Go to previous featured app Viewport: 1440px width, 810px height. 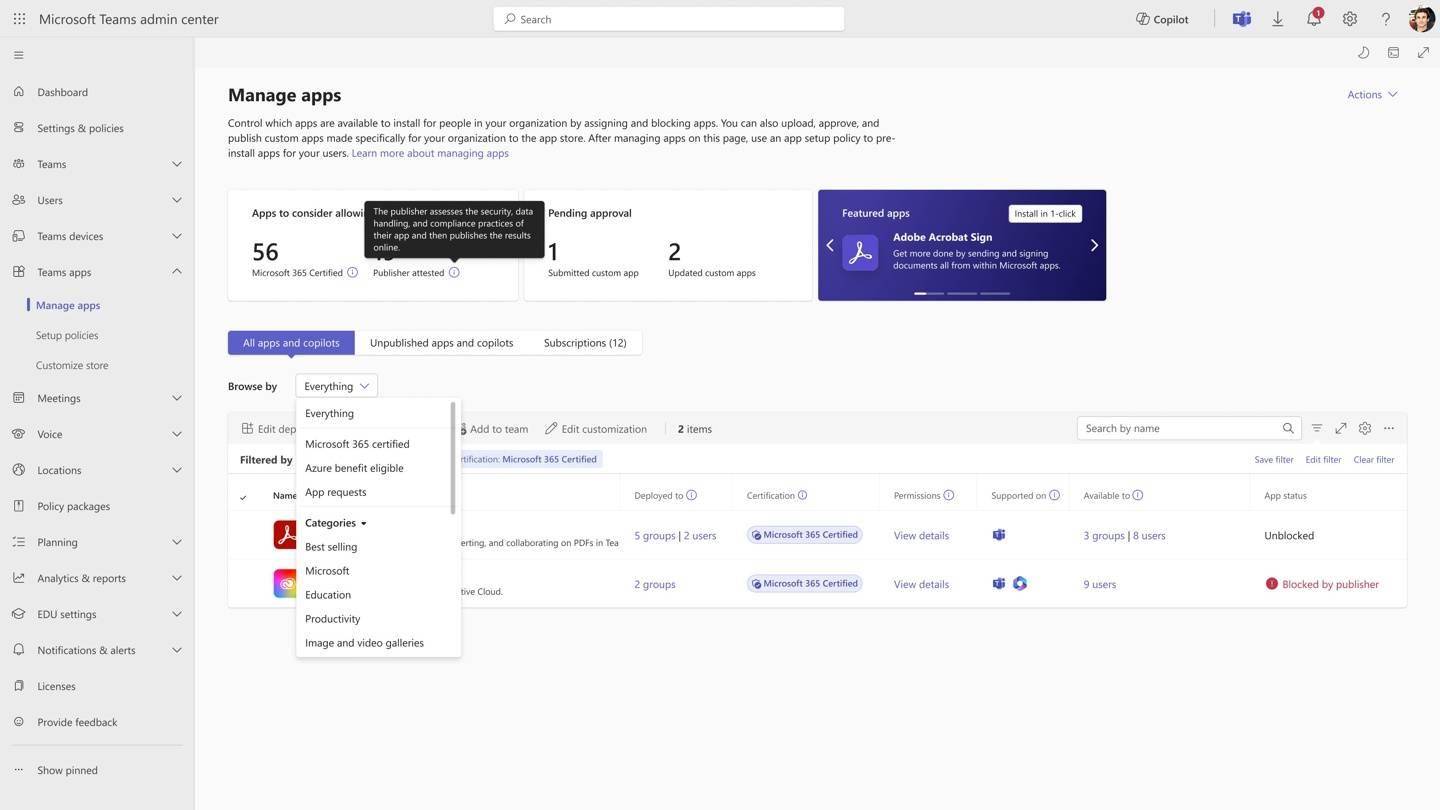click(829, 245)
